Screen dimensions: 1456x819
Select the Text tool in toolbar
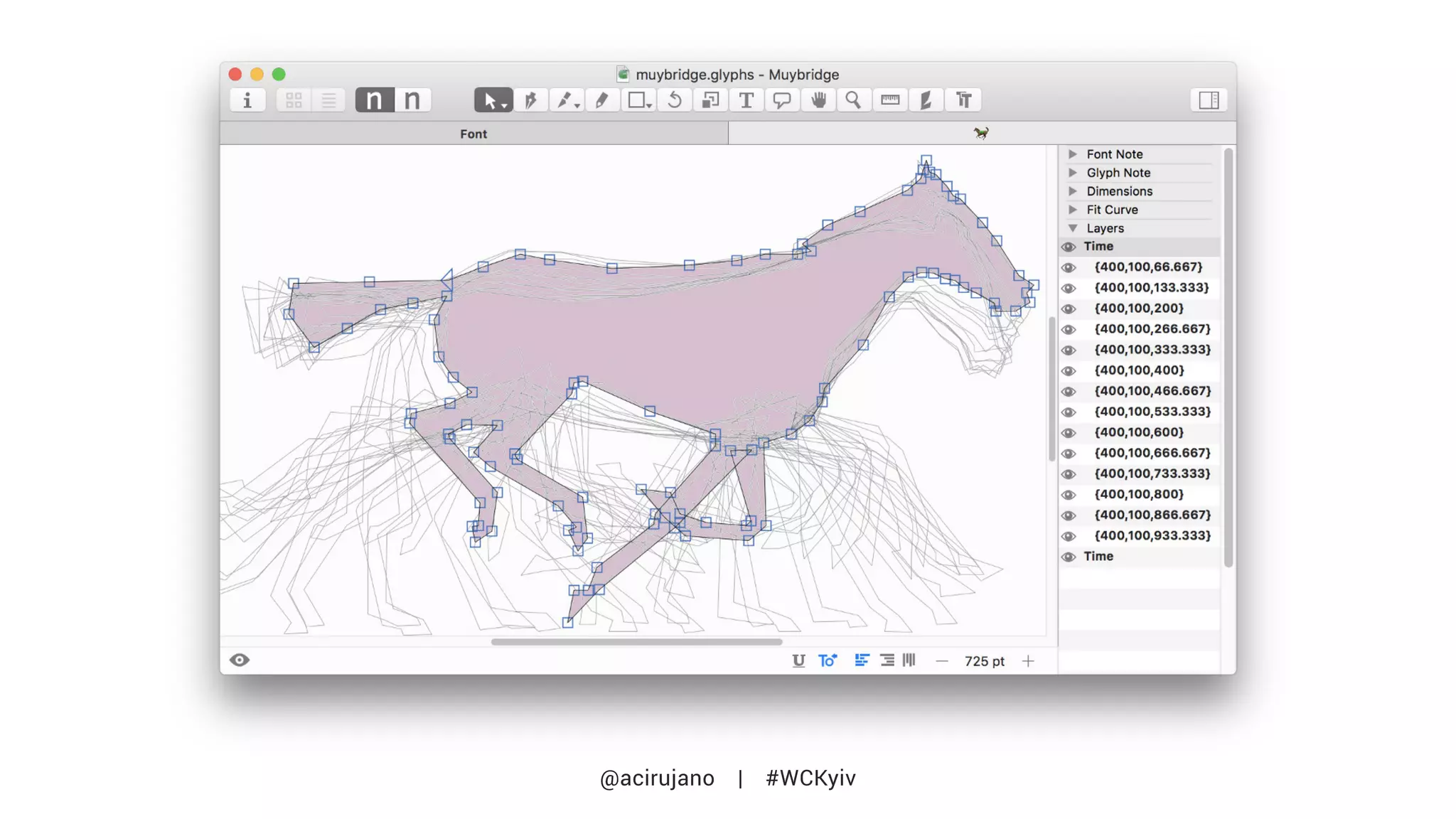(x=746, y=100)
